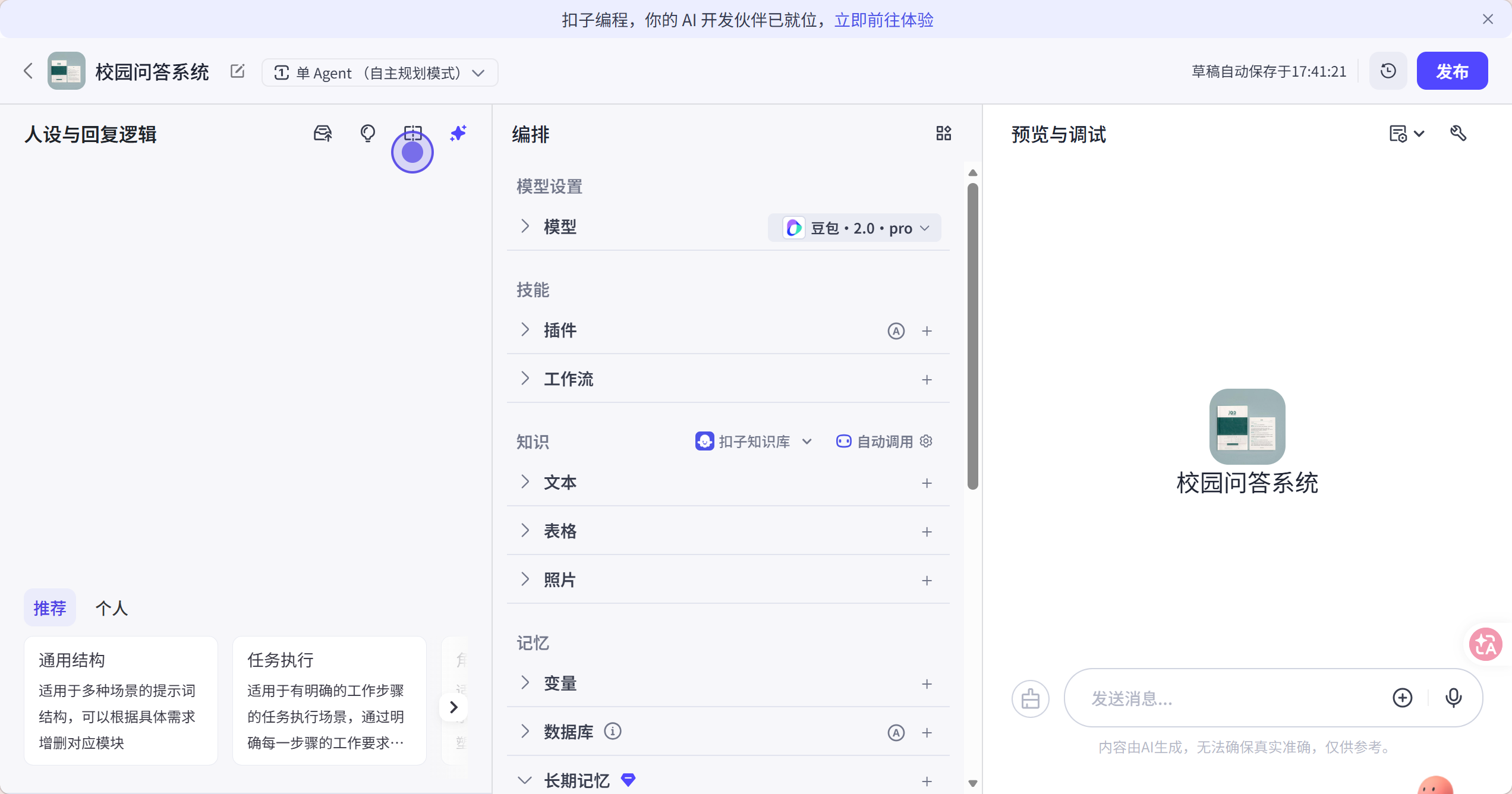Click the sparkle AI optimize prompt icon

[458, 133]
